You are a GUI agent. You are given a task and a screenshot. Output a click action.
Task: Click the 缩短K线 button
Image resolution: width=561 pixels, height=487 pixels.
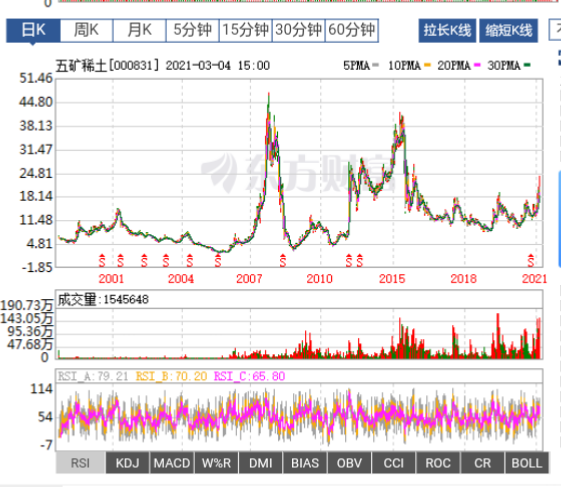[x=508, y=30]
